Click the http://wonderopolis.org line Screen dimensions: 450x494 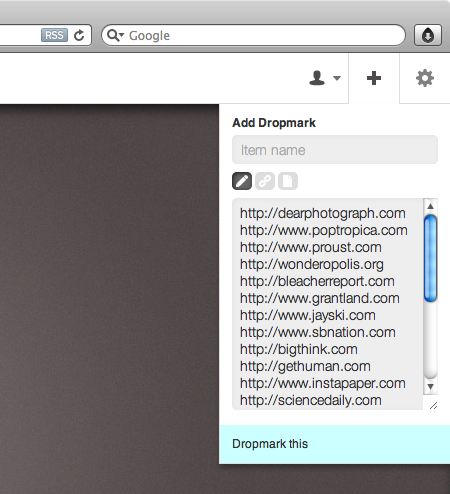[312, 264]
